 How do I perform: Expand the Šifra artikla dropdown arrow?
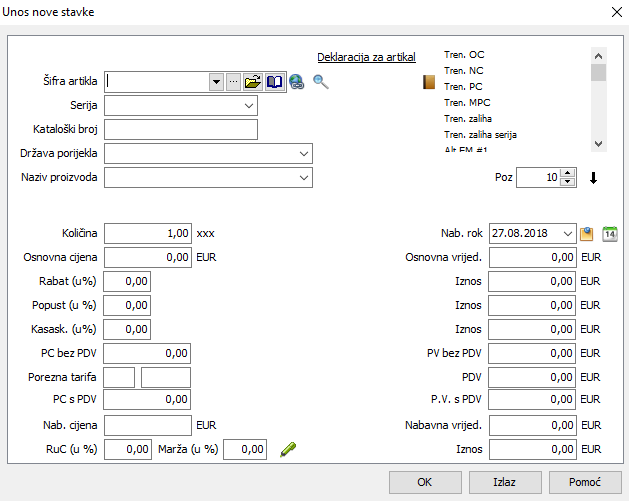pyautogui.click(x=216, y=82)
